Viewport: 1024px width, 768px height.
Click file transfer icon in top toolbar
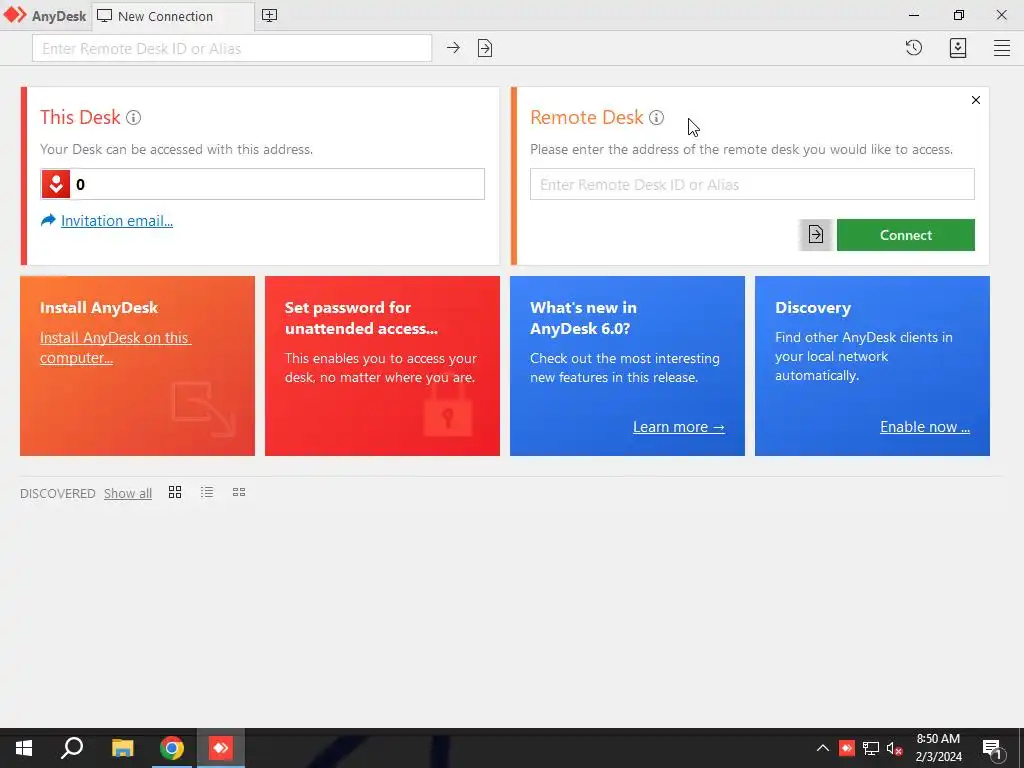tap(485, 48)
